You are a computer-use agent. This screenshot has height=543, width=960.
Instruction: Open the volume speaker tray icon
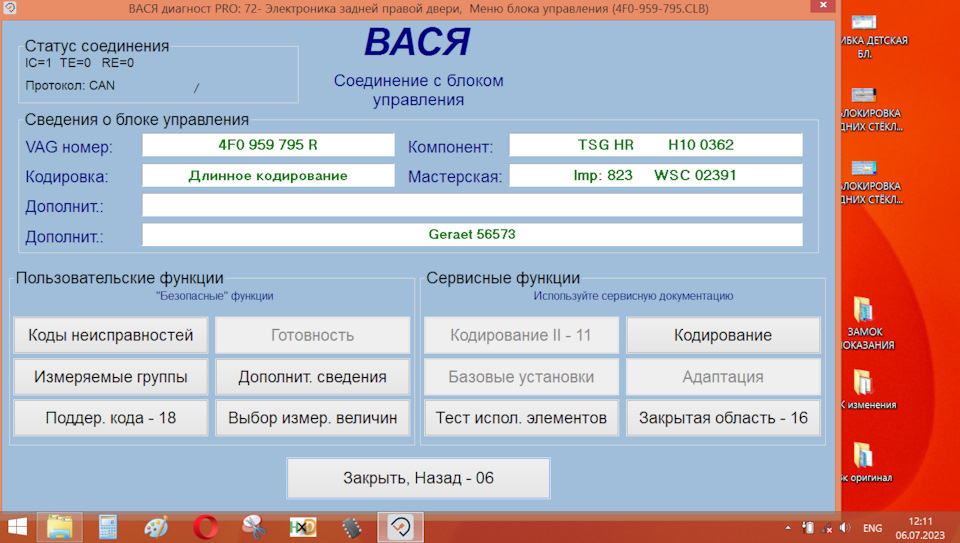[846, 528]
